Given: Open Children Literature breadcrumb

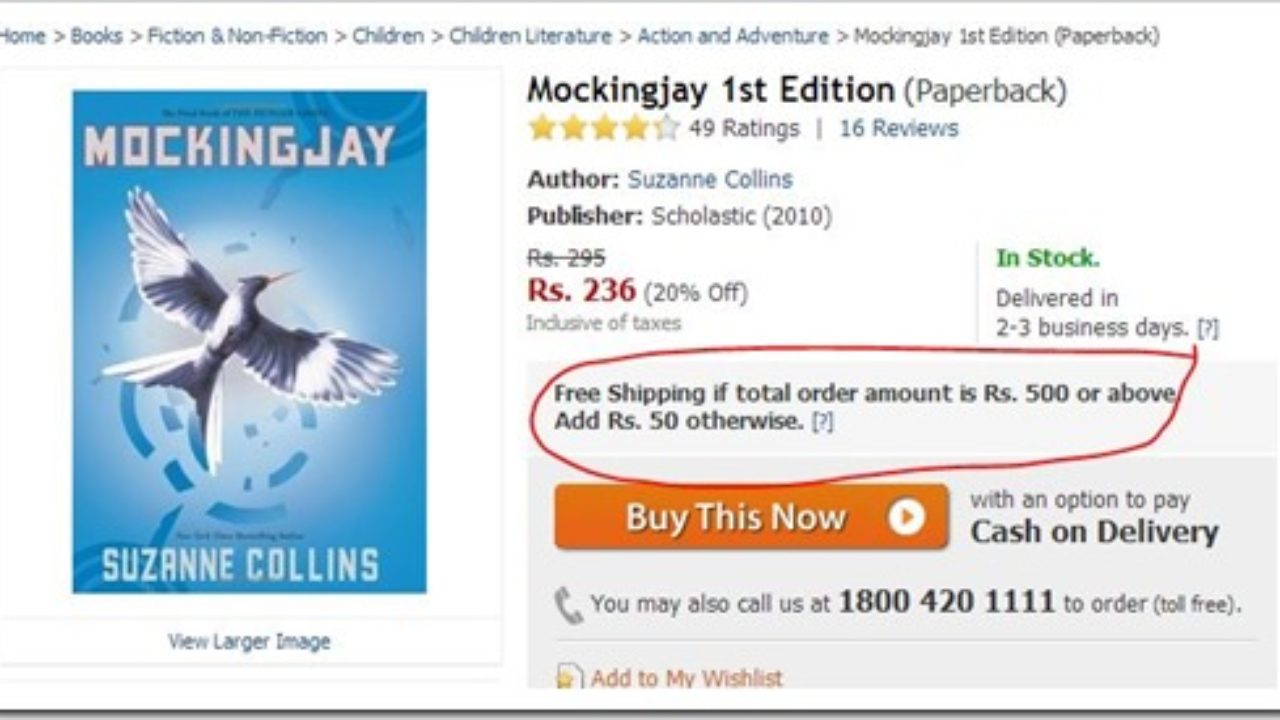Looking at the screenshot, I should click(530, 36).
